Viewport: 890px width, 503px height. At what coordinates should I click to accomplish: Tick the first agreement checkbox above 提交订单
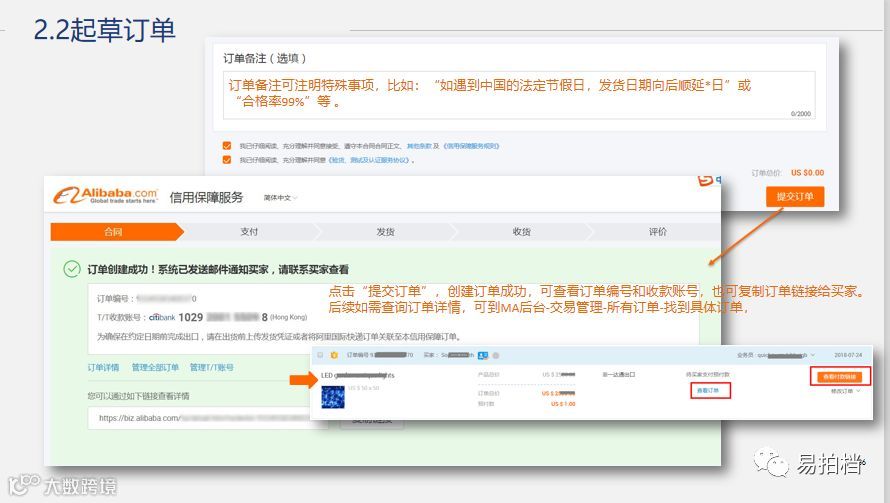[x=227, y=146]
